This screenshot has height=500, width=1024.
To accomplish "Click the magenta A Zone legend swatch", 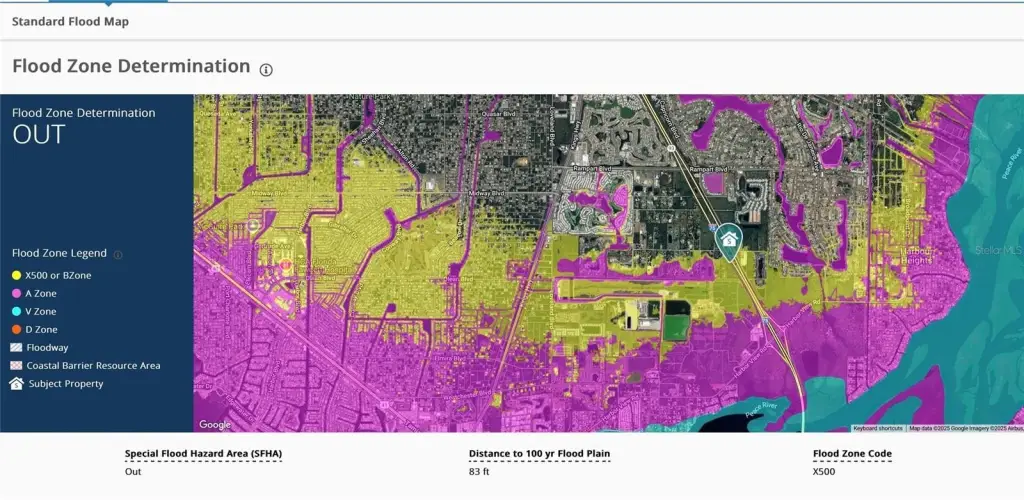I will coord(17,293).
